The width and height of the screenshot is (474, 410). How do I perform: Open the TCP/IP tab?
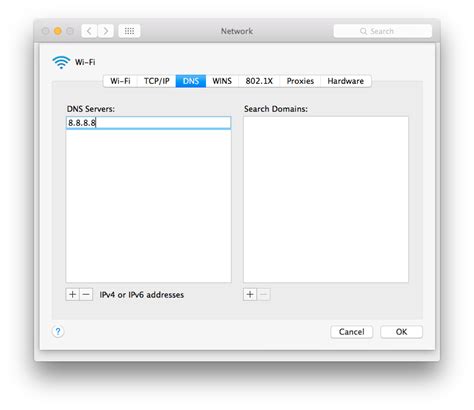pyautogui.click(x=157, y=81)
